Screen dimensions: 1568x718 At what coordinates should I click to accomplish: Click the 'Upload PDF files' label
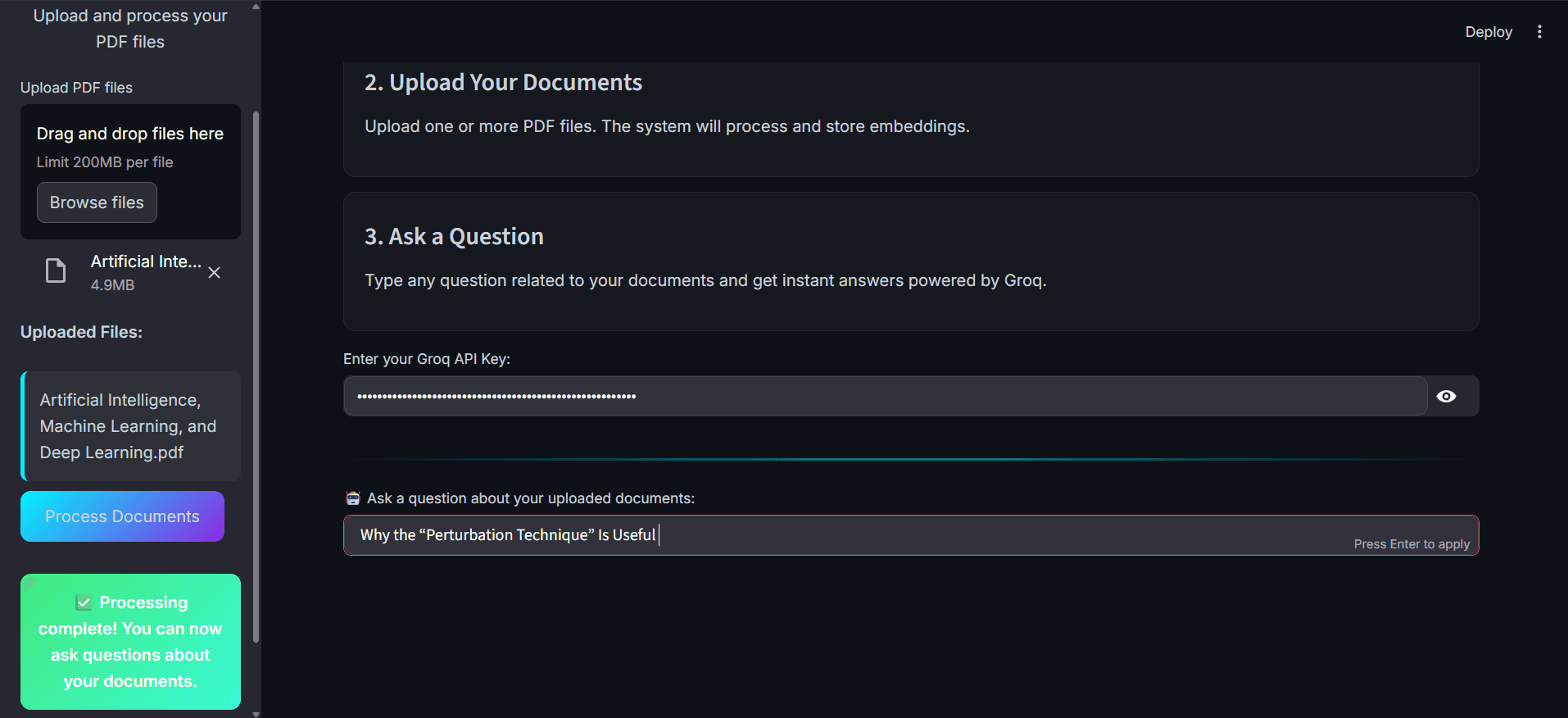(x=76, y=88)
